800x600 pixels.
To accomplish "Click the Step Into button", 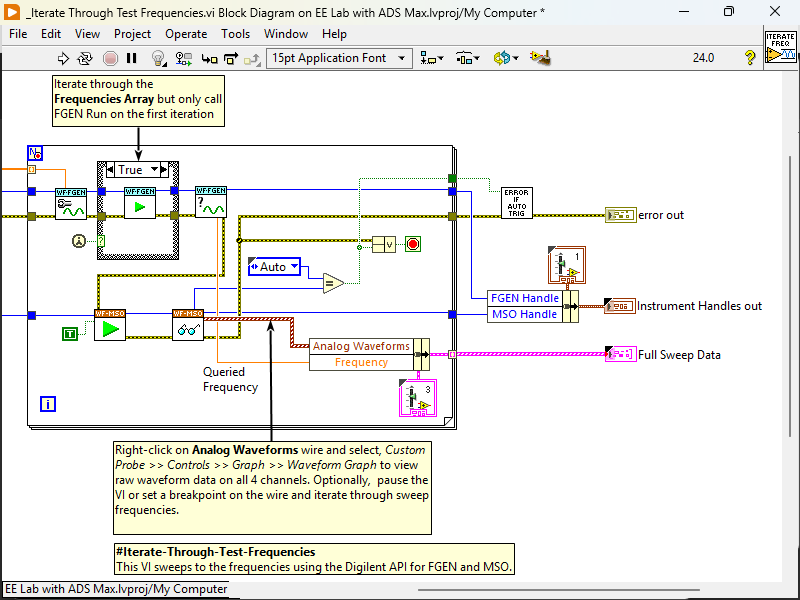I will tap(209, 59).
